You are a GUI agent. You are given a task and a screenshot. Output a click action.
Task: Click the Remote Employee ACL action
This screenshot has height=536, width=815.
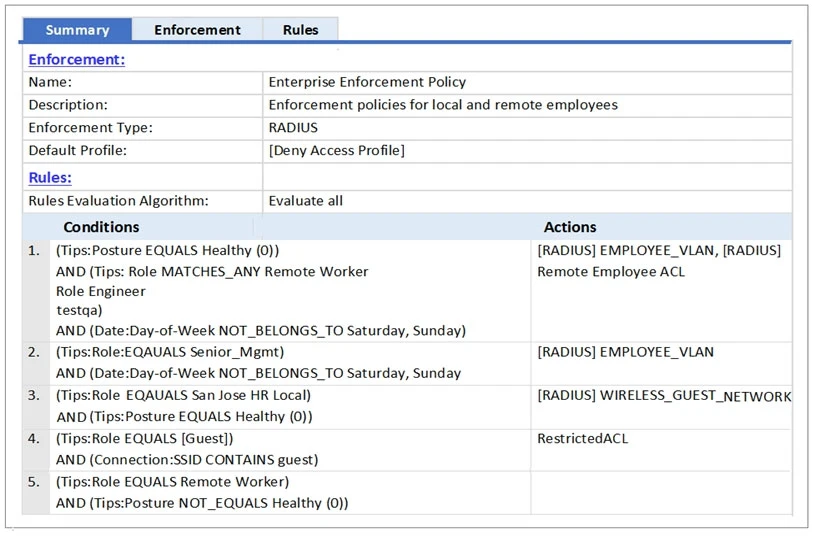(611, 272)
